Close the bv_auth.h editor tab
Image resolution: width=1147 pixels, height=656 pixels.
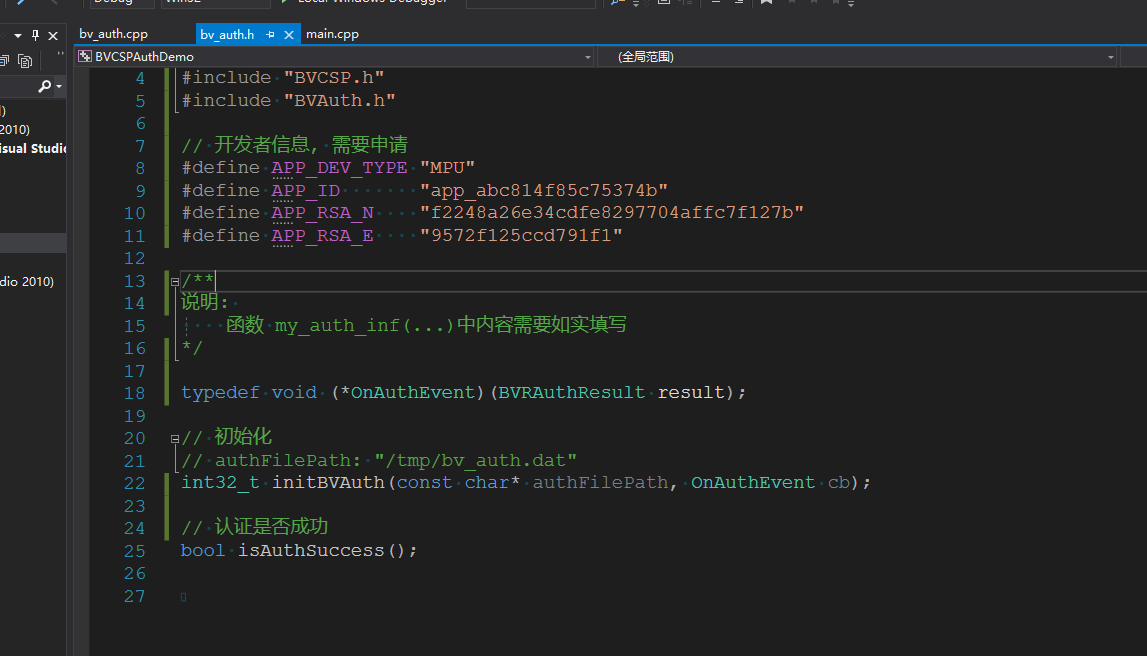(289, 35)
